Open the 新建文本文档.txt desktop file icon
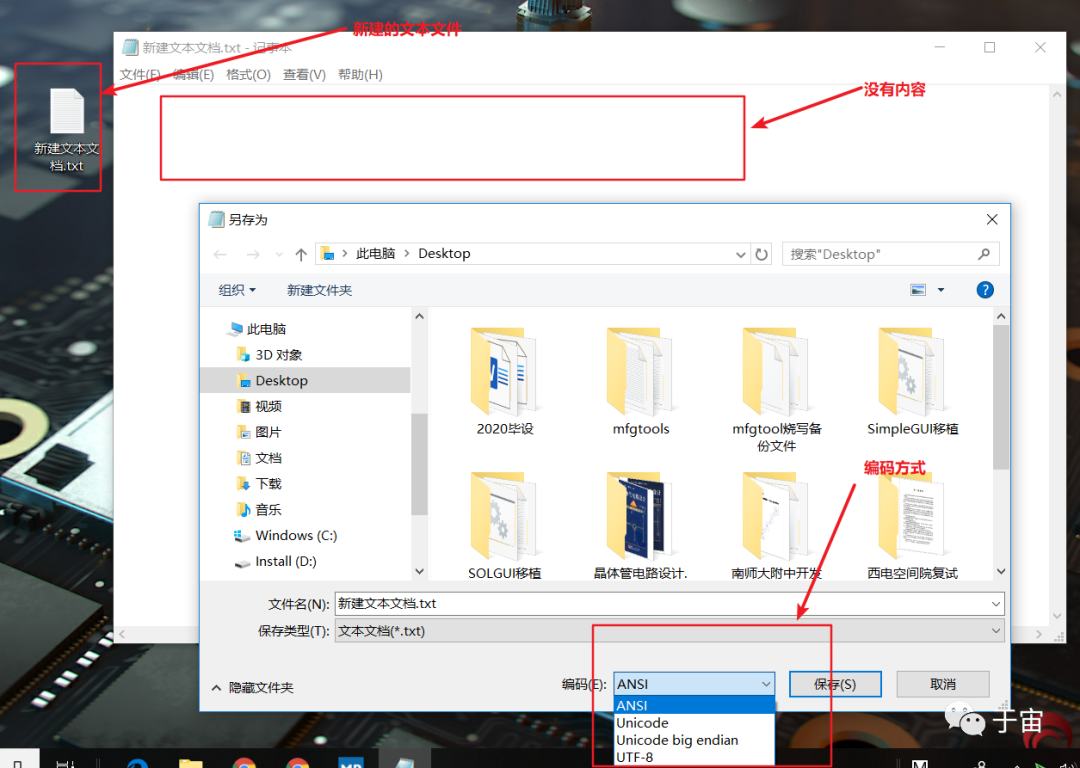This screenshot has width=1080, height=768. [66, 129]
